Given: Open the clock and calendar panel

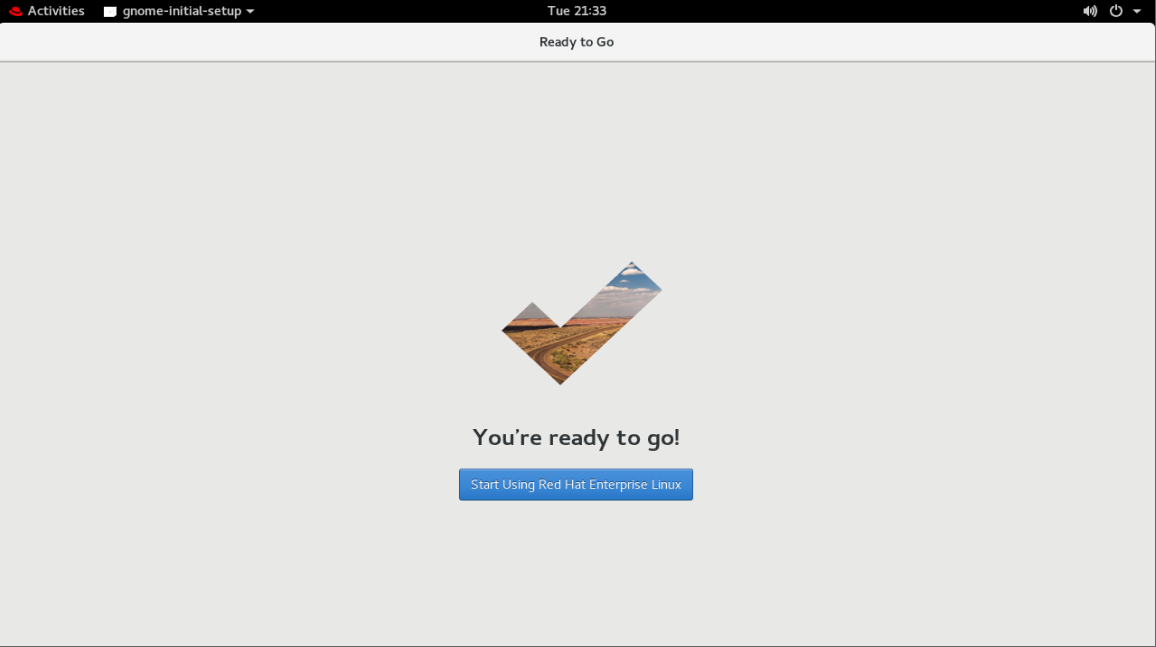Looking at the screenshot, I should pyautogui.click(x=577, y=11).
